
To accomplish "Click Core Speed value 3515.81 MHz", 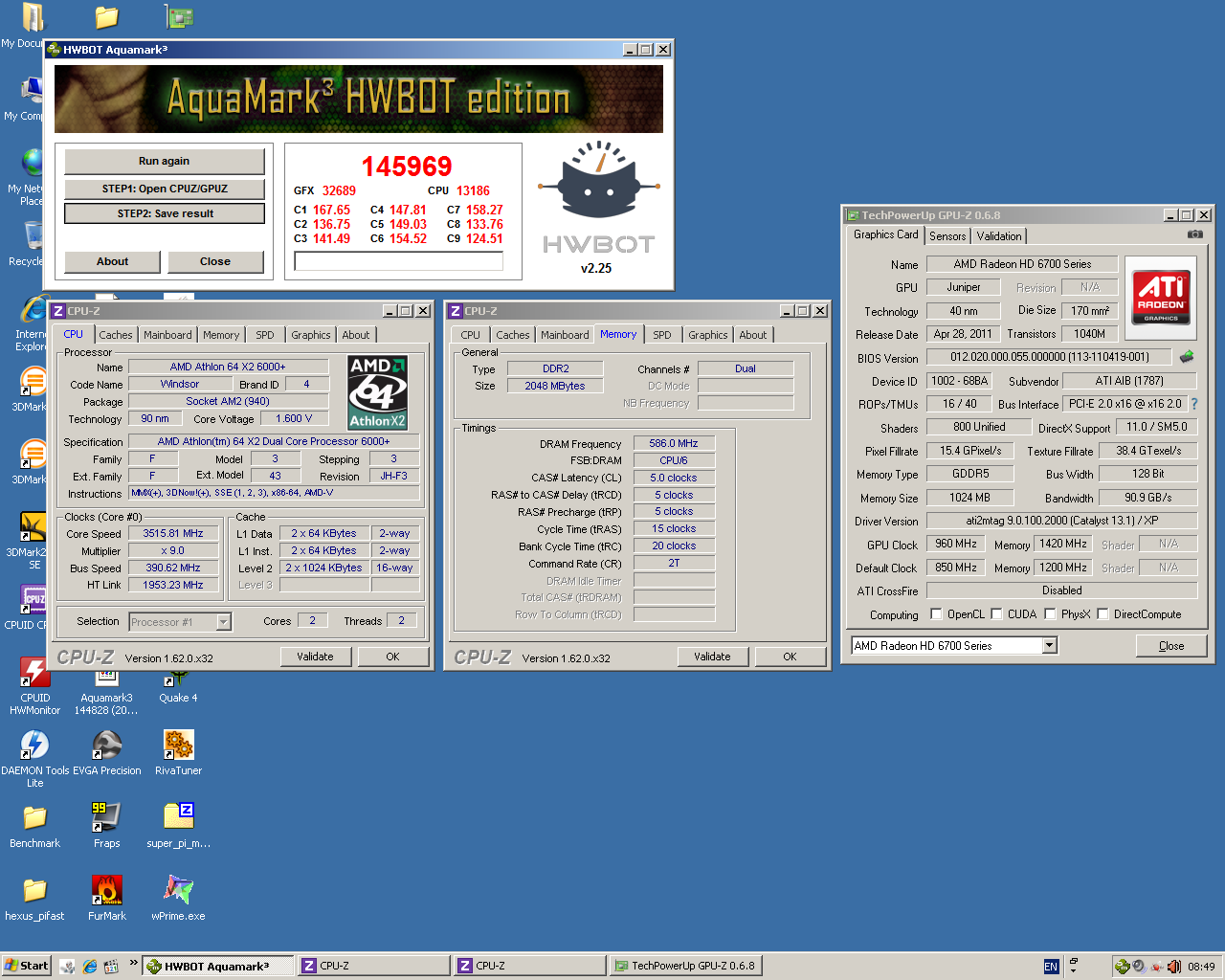I will [x=173, y=534].
